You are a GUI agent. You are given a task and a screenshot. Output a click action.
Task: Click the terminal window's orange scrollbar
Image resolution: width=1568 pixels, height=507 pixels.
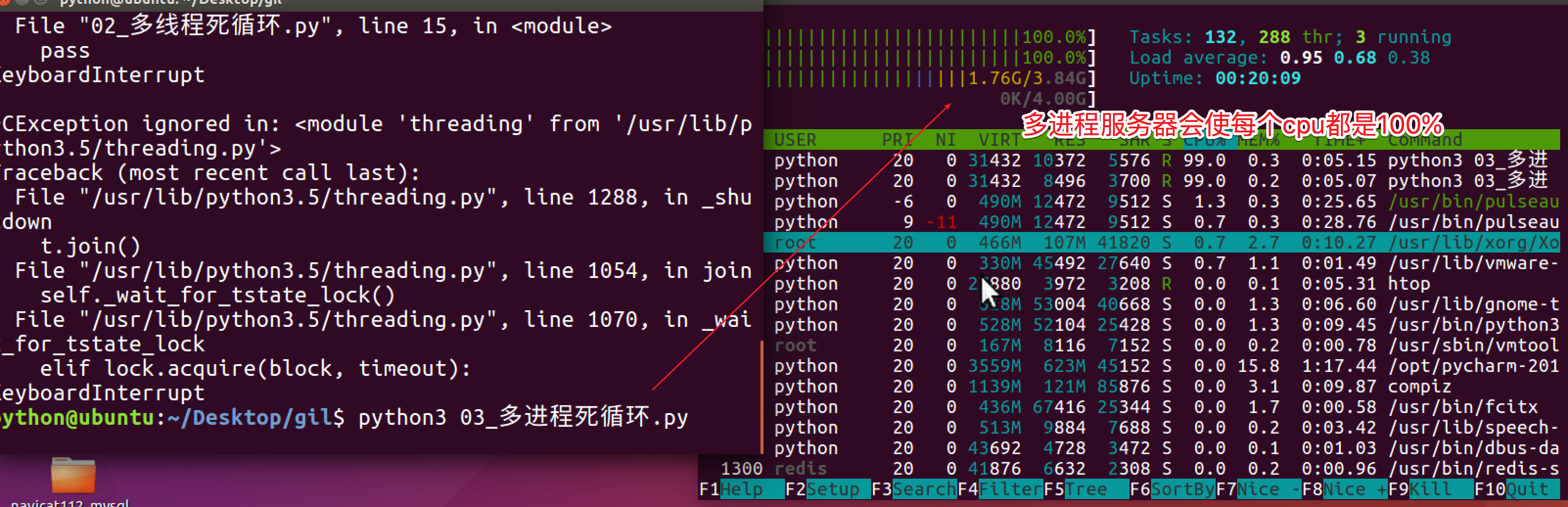pyautogui.click(x=761, y=397)
